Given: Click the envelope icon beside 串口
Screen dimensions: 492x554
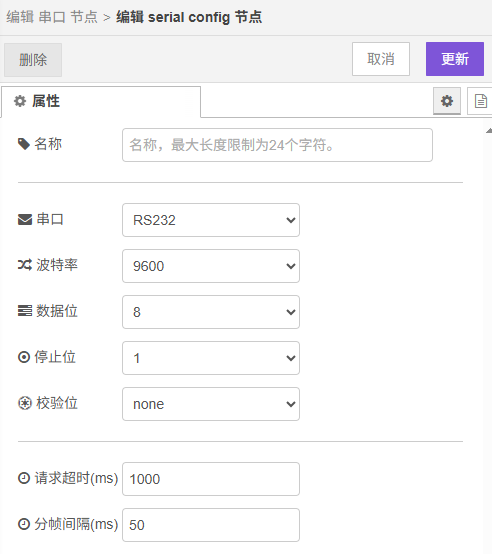Looking at the screenshot, I should click(x=25, y=219).
